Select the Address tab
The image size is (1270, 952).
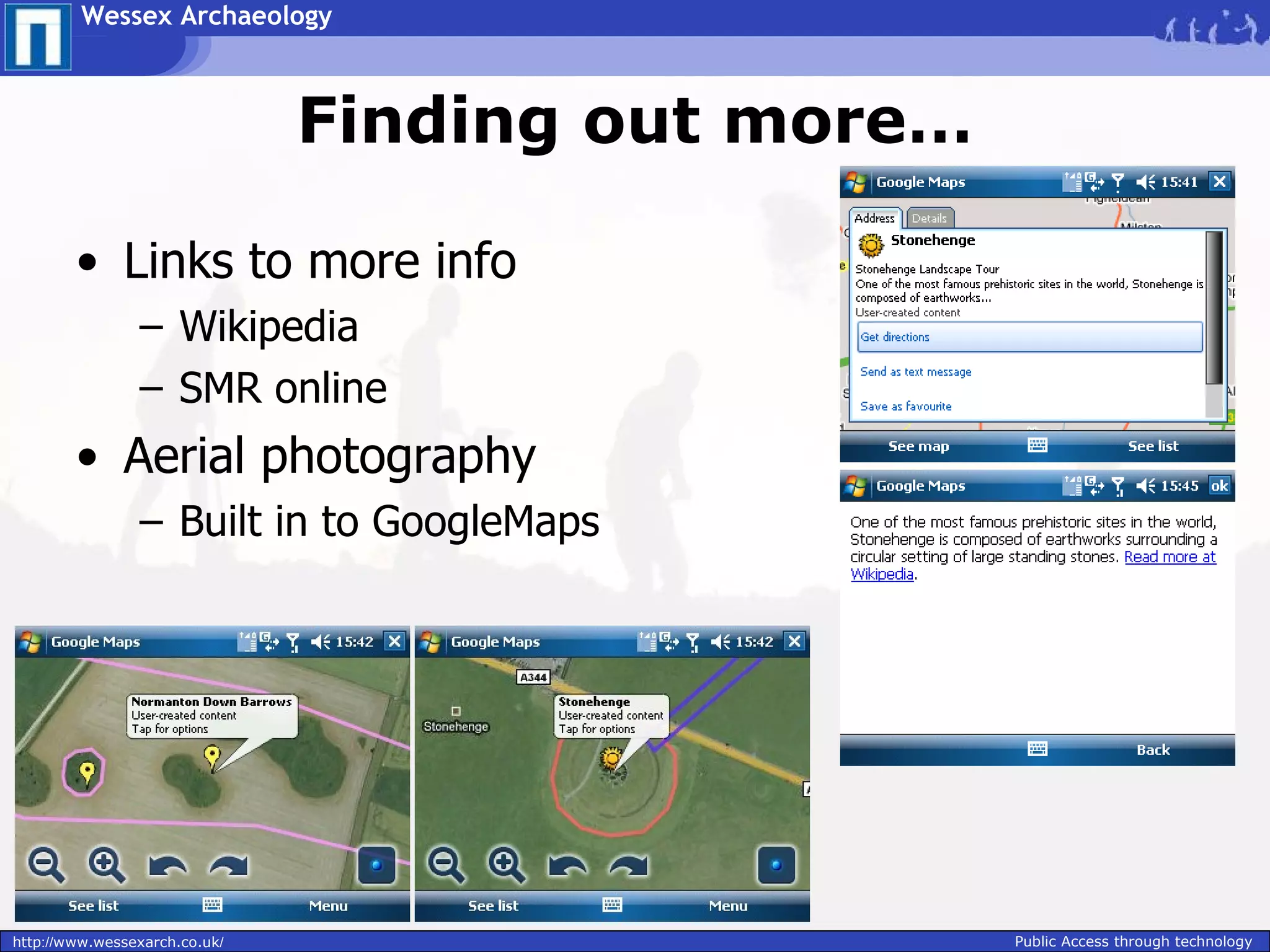coord(874,218)
